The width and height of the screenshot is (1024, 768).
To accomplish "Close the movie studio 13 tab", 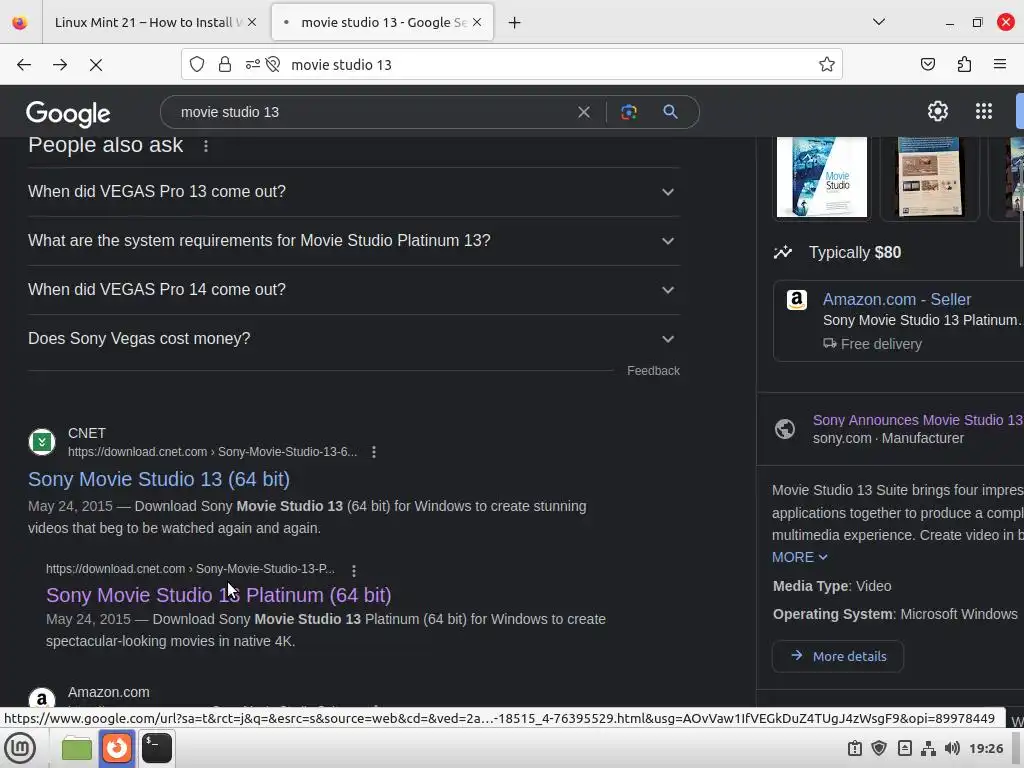I will click(477, 22).
